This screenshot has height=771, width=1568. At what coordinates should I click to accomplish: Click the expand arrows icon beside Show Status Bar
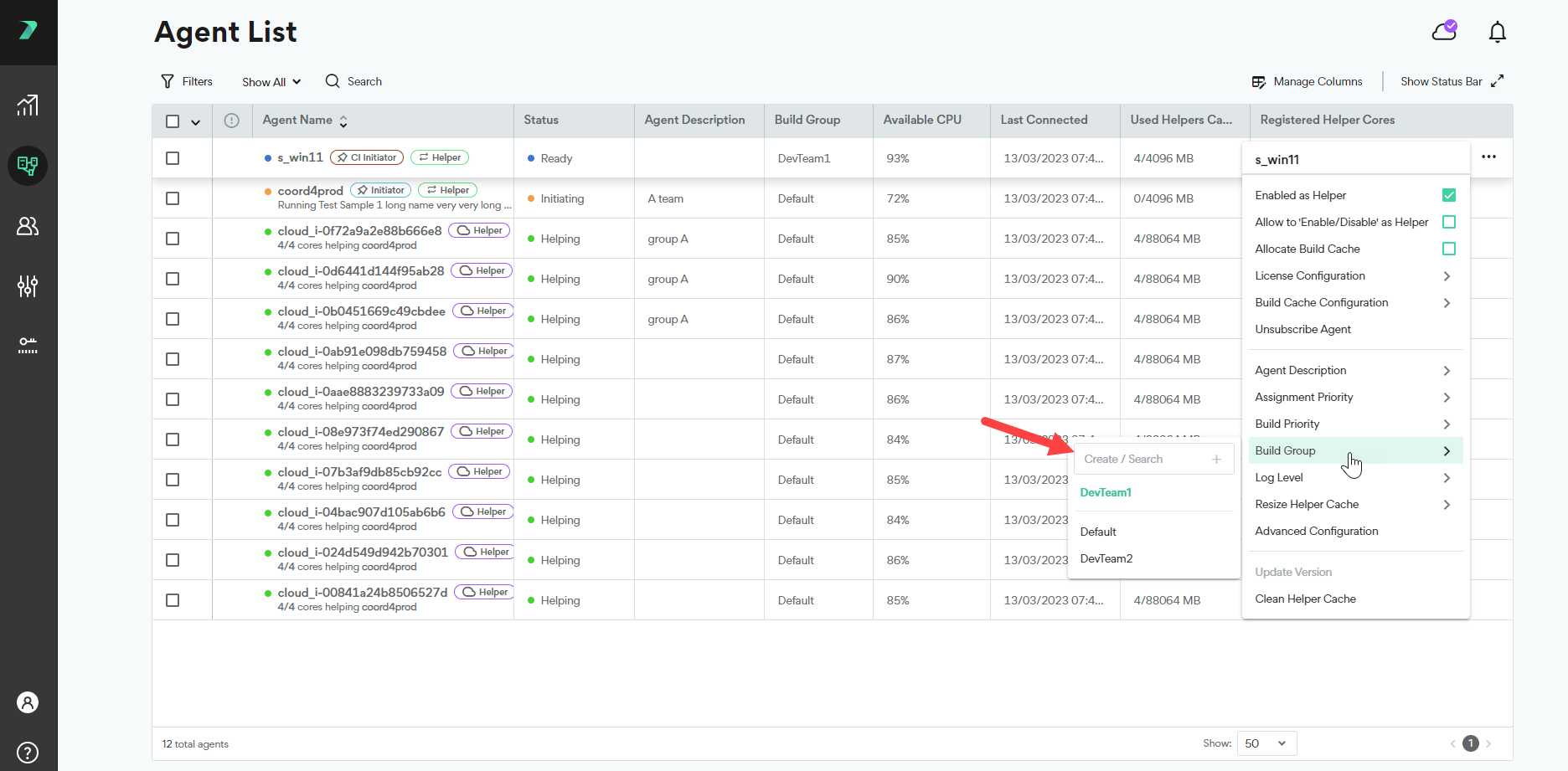click(x=1498, y=81)
